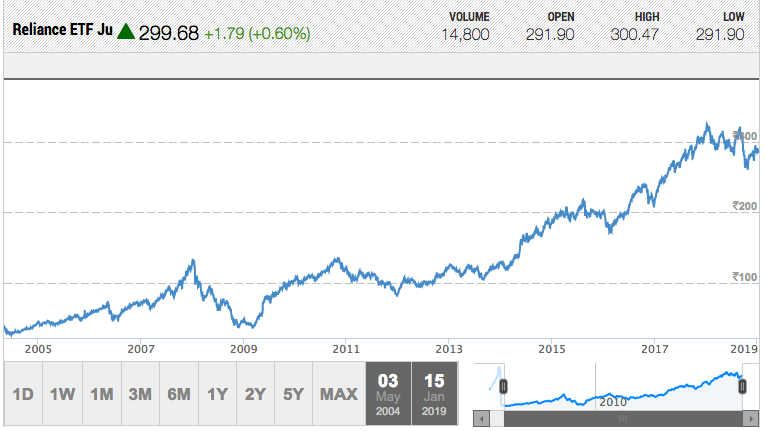The image size is (765, 431).
Task: Click the Reliance ETF Ju title
Action: tap(62, 30)
